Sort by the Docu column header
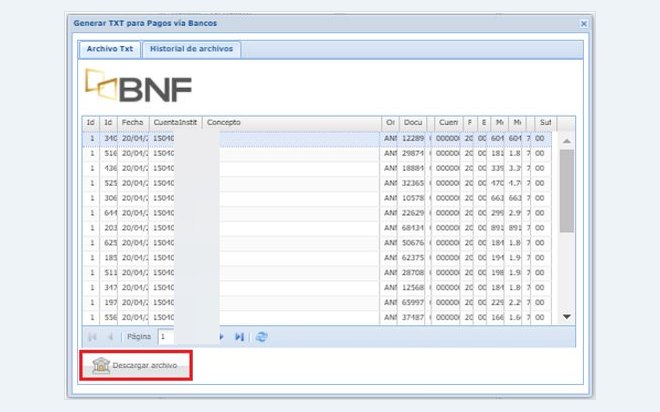This screenshot has width=660, height=412. (x=413, y=122)
